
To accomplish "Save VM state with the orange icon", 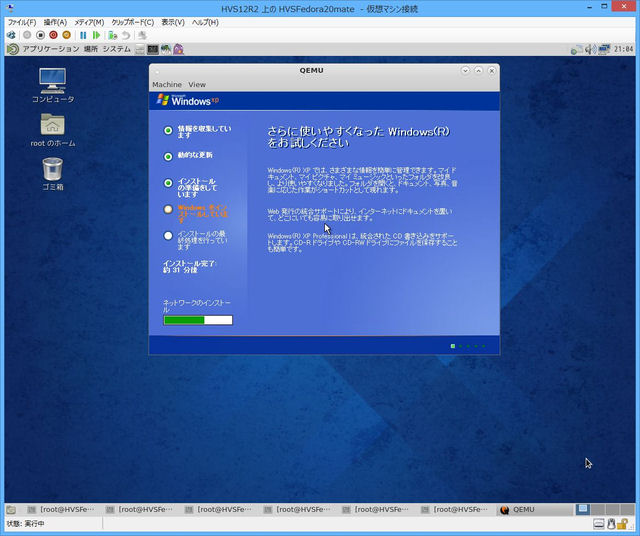I will click(66, 35).
